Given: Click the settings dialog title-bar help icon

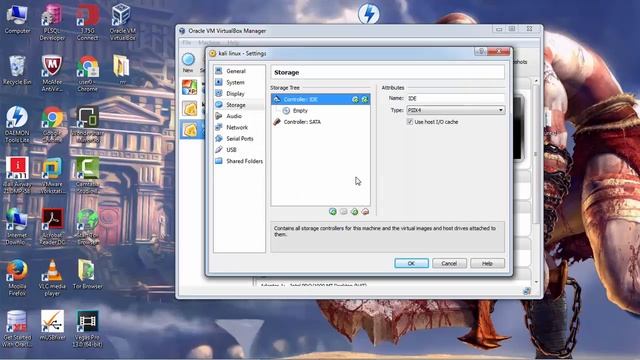Looking at the screenshot, I should coord(481,51).
